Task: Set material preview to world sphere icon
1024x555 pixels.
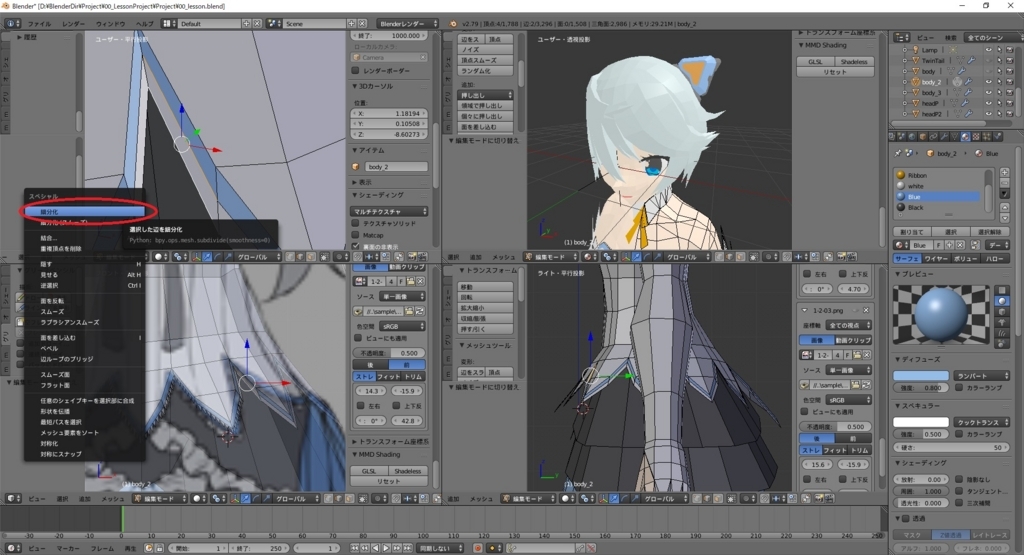Action: click(x=1002, y=344)
